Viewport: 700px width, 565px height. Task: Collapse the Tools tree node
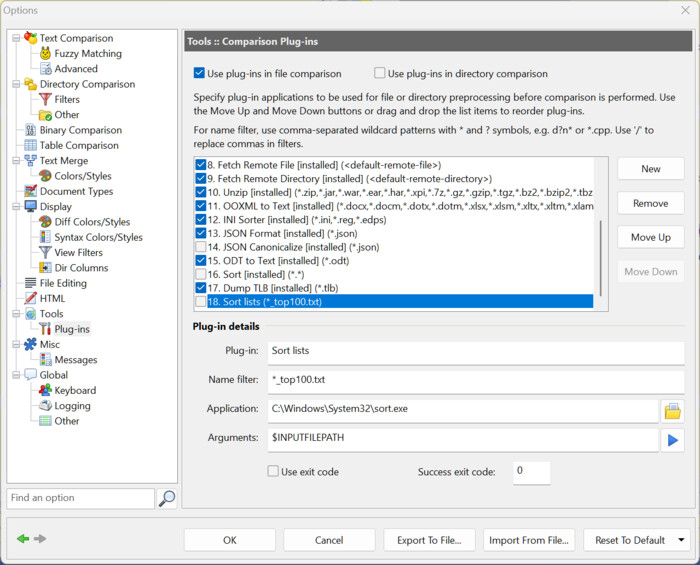click(x=16, y=314)
